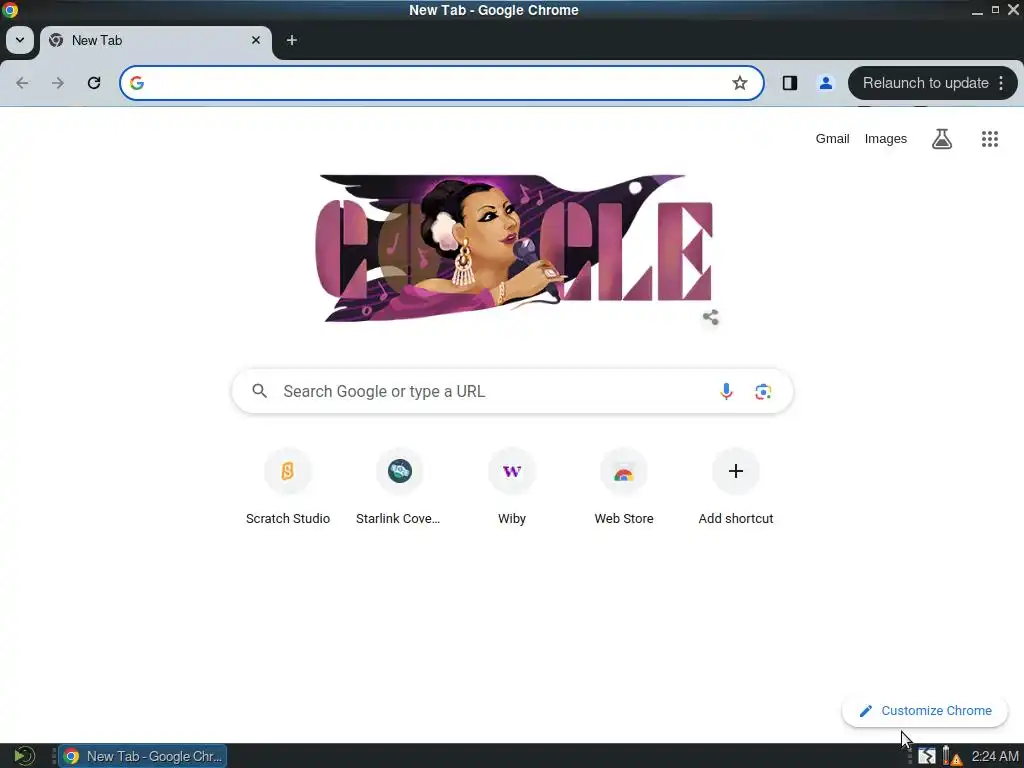This screenshot has width=1024, height=768.
Task: Open the Wiby shortcut
Action: 512,488
